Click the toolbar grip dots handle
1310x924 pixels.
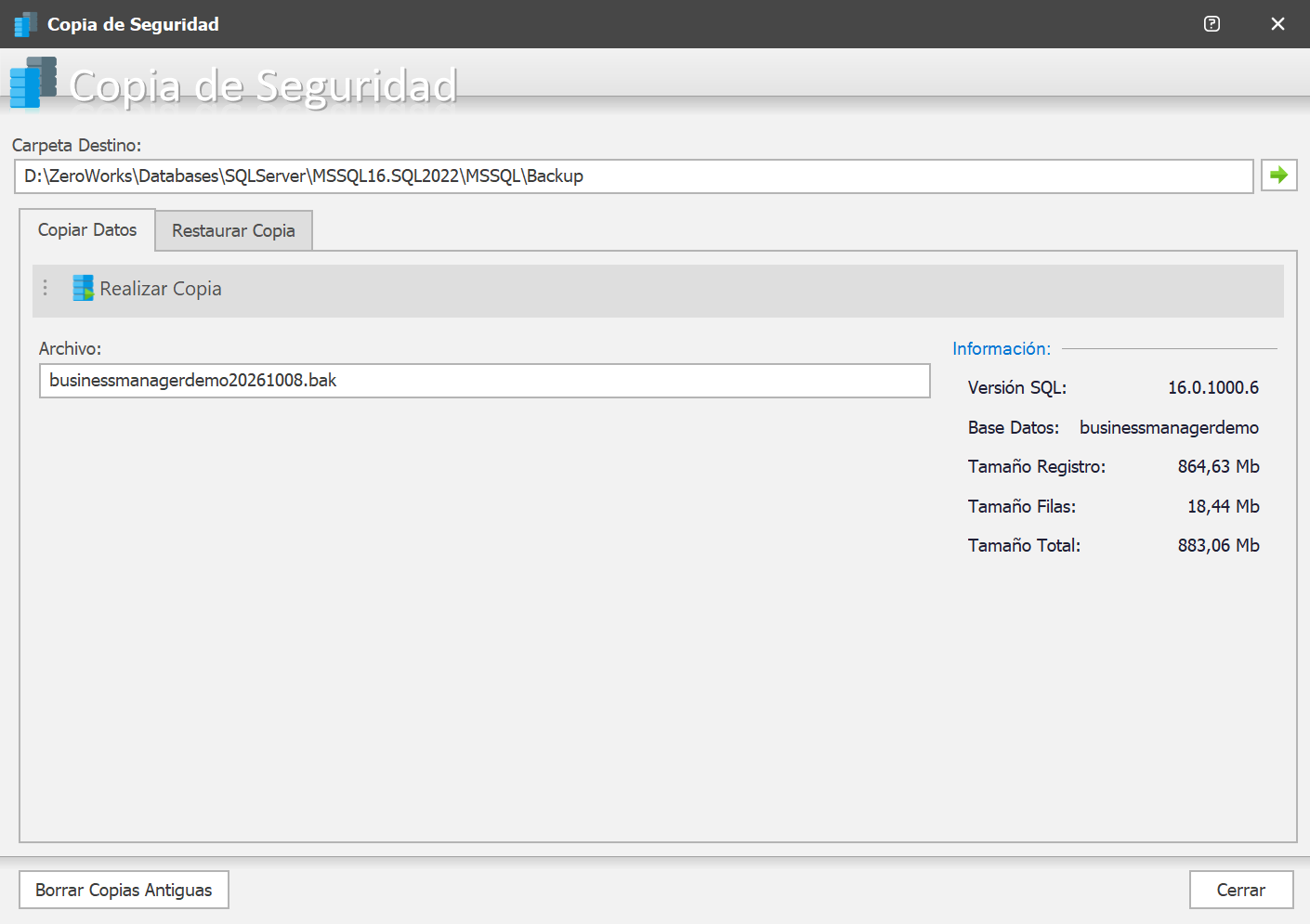[x=45, y=288]
